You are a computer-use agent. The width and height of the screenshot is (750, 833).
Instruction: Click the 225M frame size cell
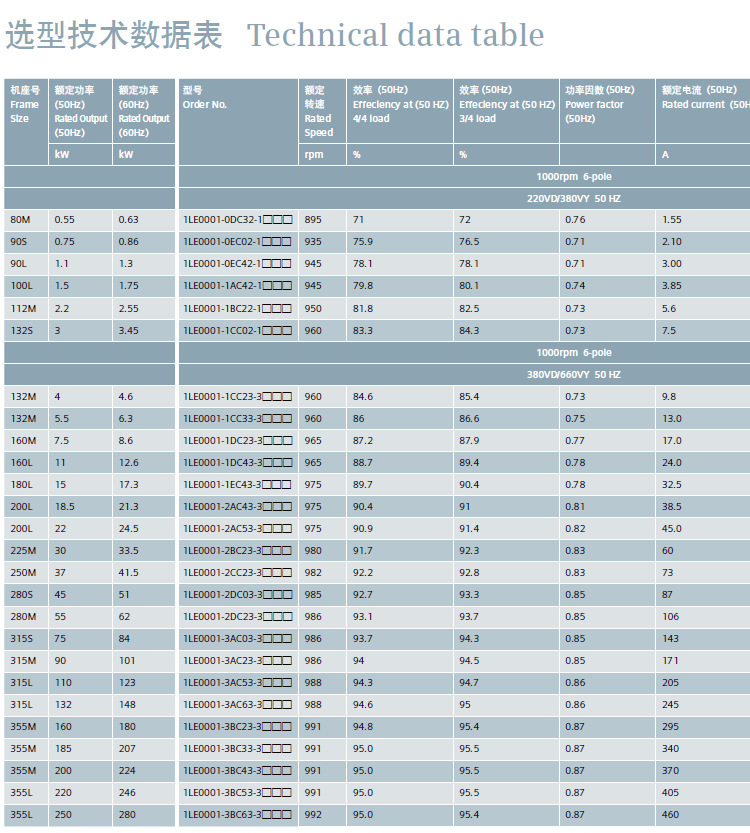(26, 550)
